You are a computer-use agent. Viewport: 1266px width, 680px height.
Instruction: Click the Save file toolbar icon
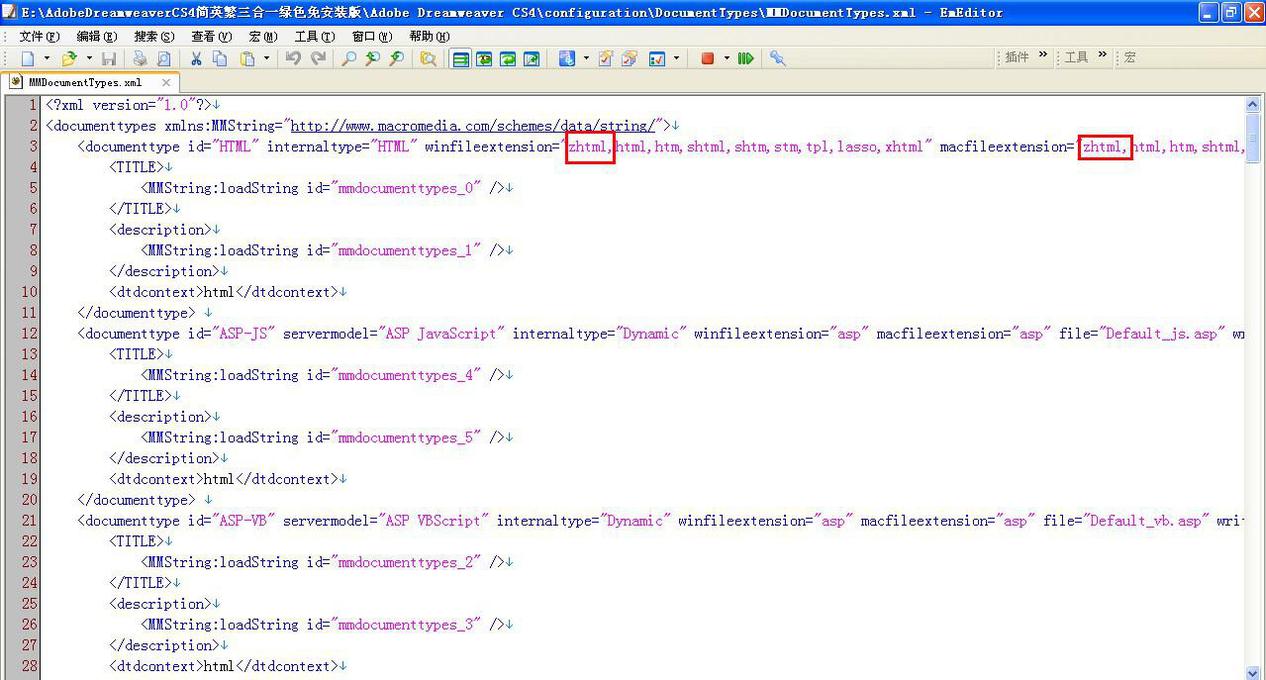tap(109, 59)
